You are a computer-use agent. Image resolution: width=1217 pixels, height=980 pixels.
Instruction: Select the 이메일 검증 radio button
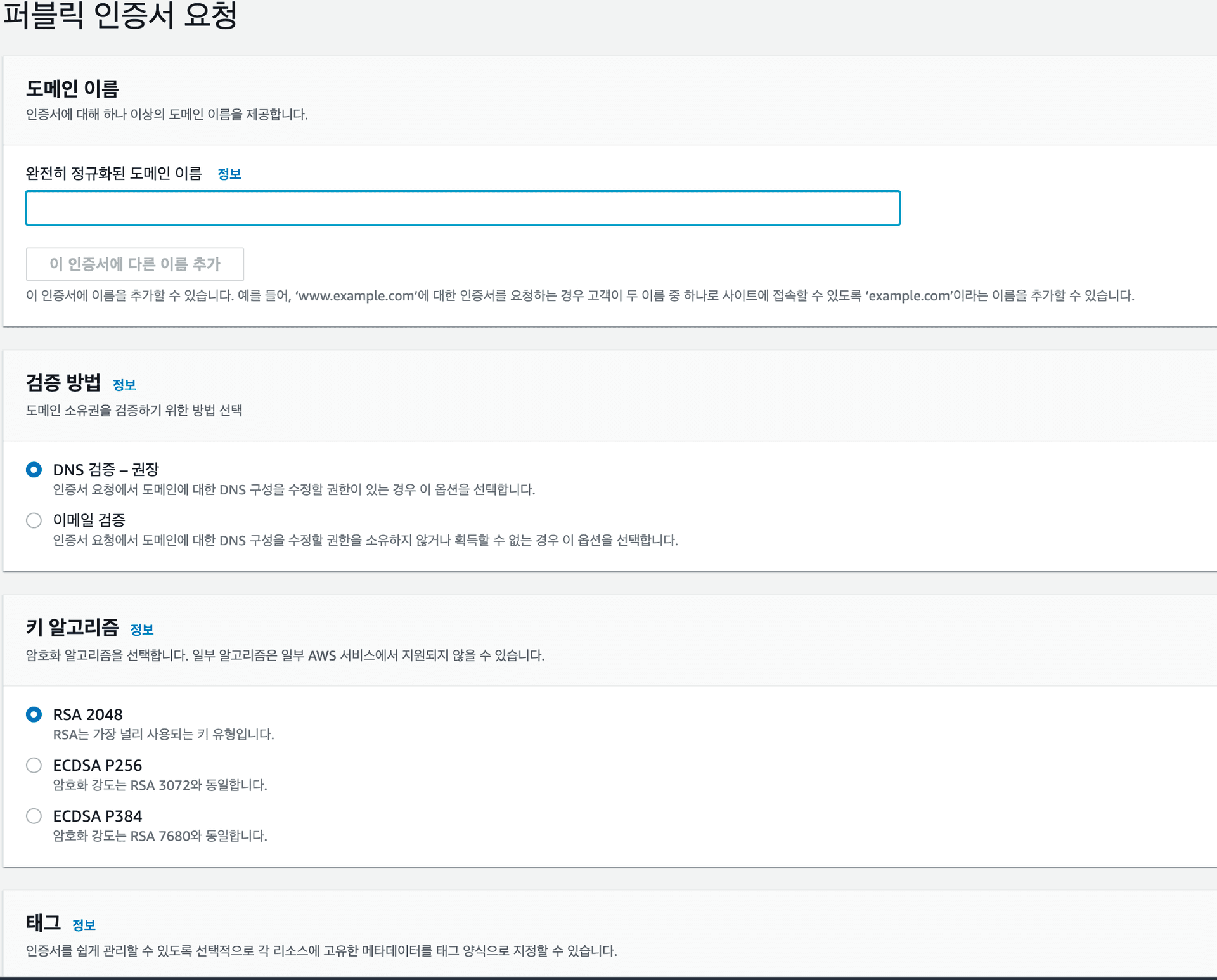point(34,520)
